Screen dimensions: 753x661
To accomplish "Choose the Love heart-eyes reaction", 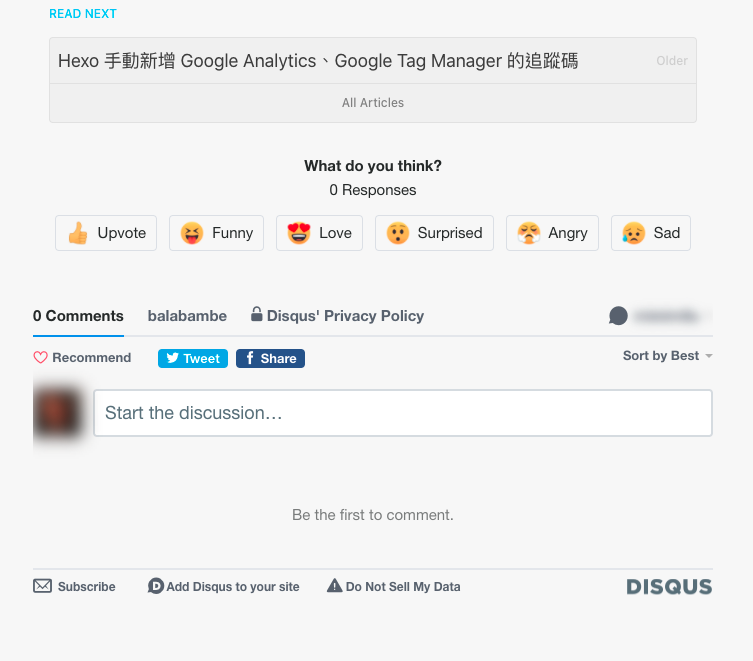I will (x=319, y=233).
